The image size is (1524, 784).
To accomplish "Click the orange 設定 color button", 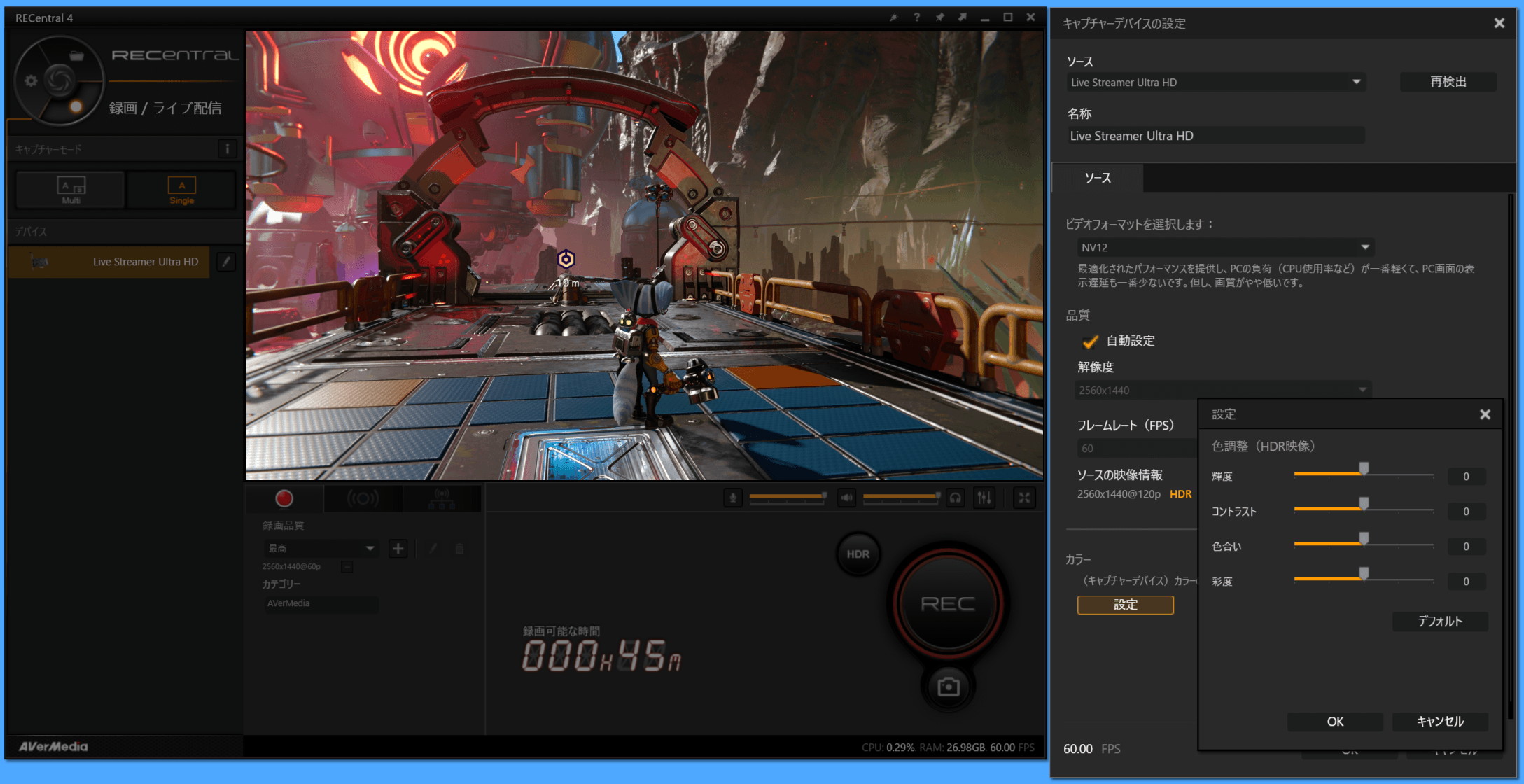I will (1125, 605).
